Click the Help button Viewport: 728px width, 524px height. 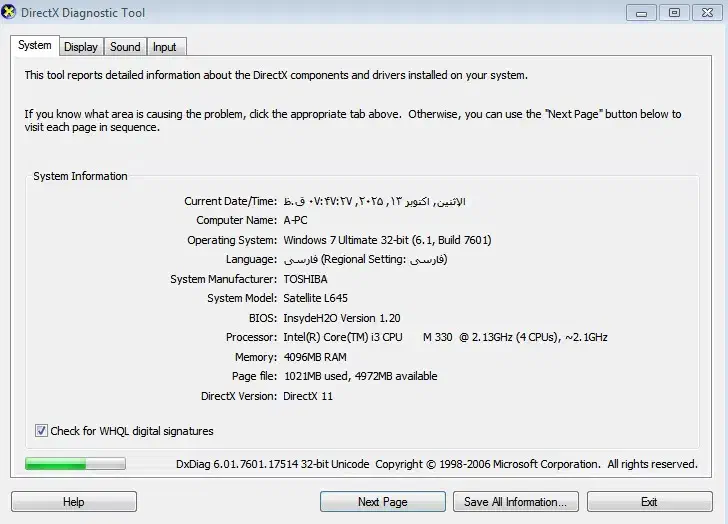pos(74,502)
